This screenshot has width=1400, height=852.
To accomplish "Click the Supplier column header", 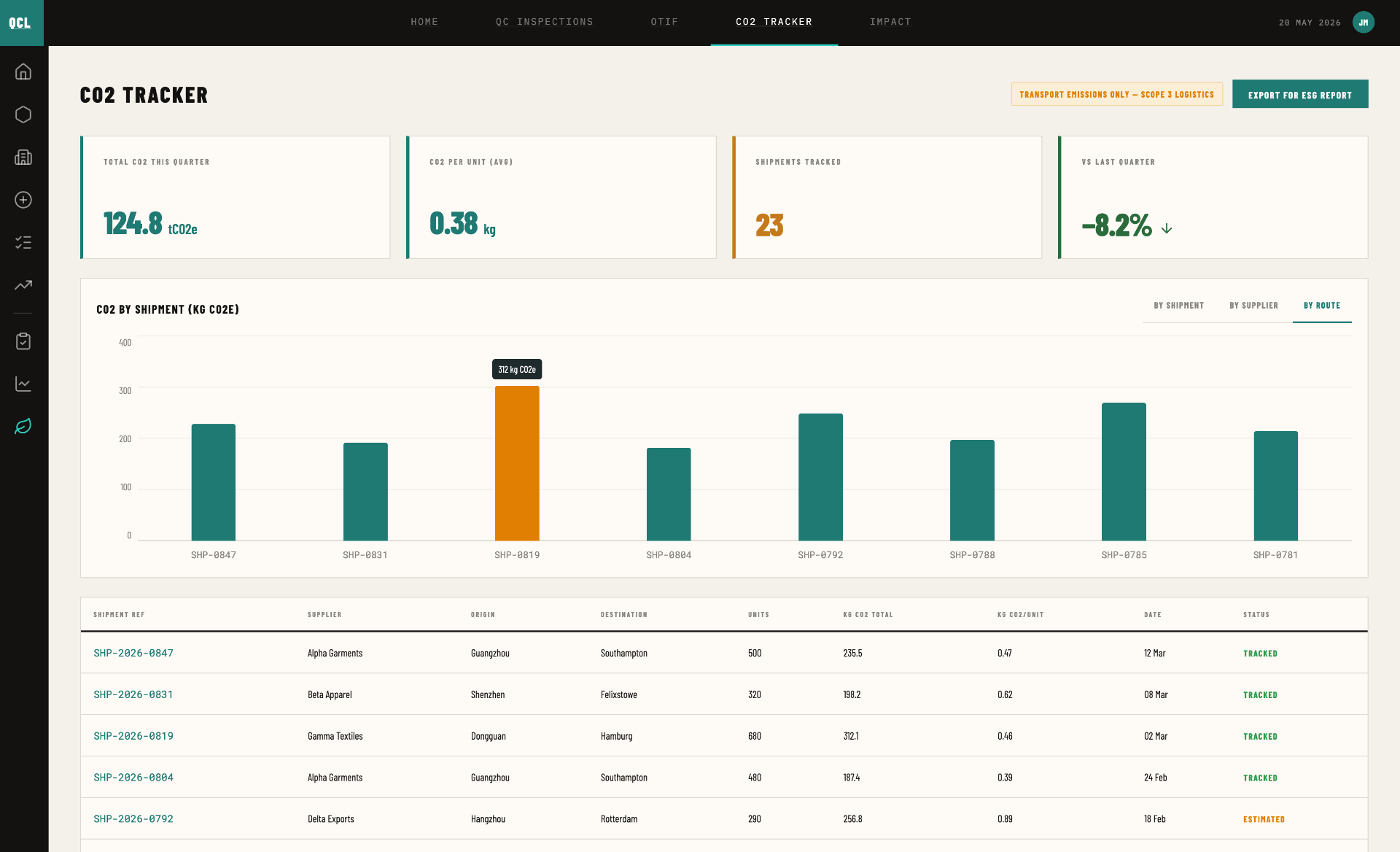I will [324, 615].
